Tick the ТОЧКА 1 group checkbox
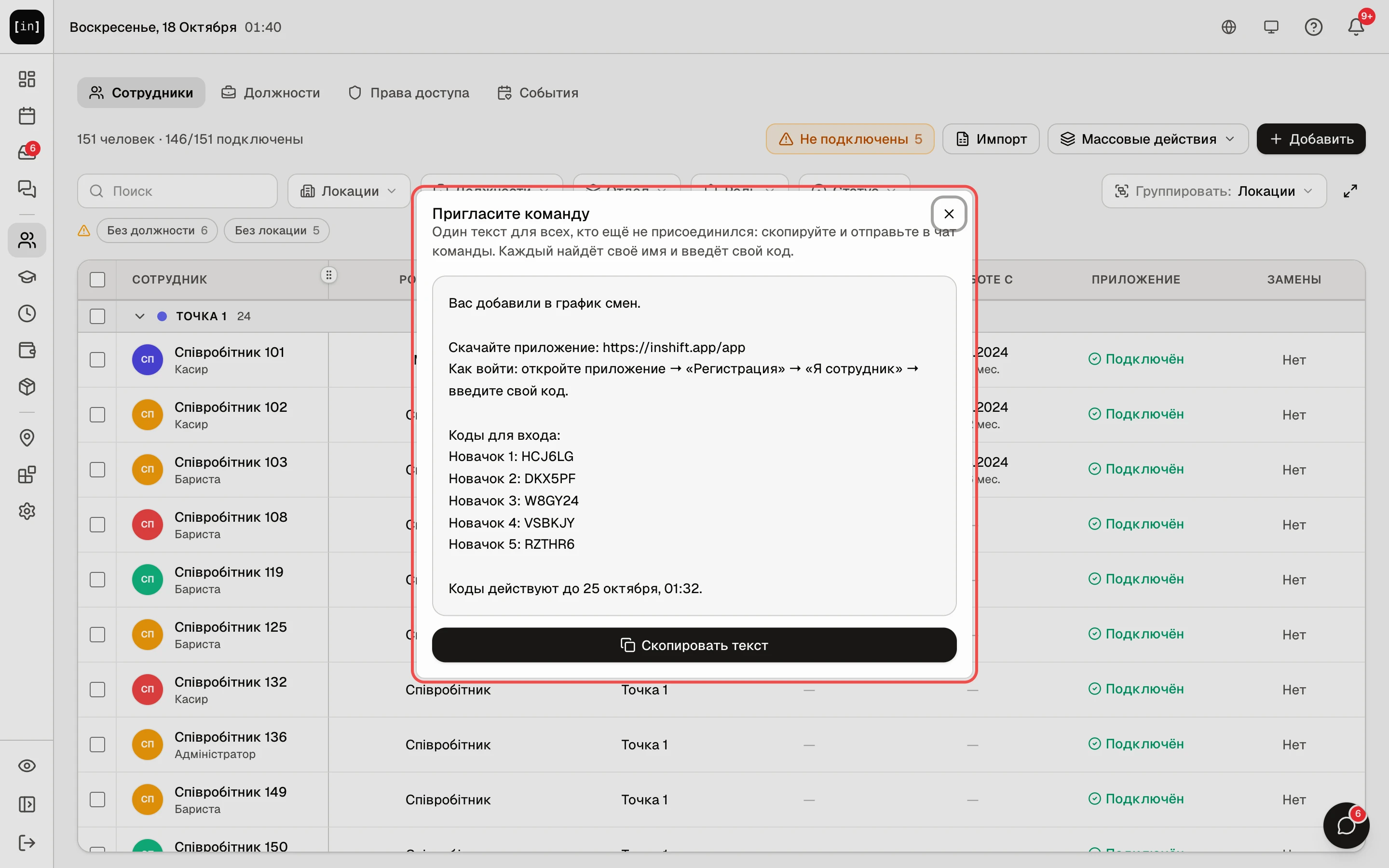This screenshot has height=868, width=1389. click(x=97, y=316)
